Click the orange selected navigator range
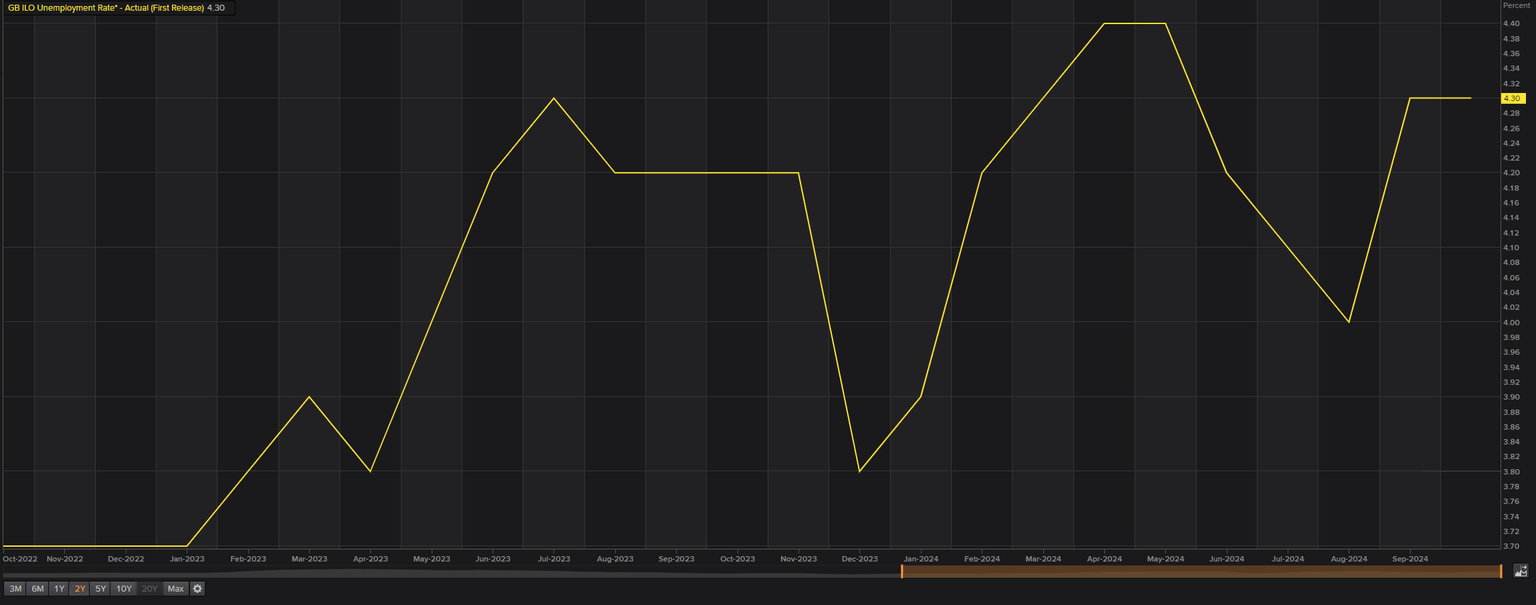 tap(1201, 571)
